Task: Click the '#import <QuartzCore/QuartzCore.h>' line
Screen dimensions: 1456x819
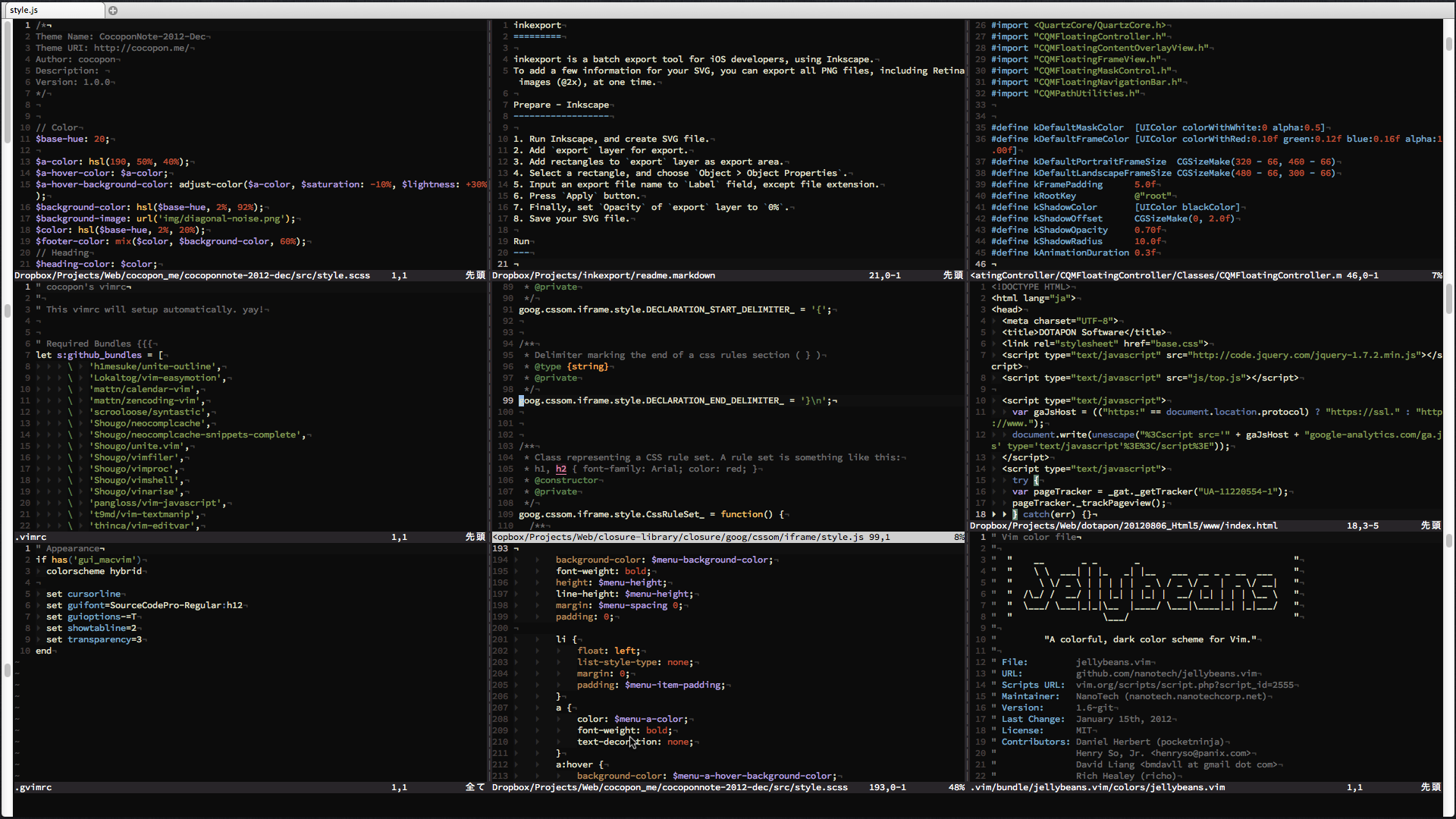Action: click(1078, 25)
